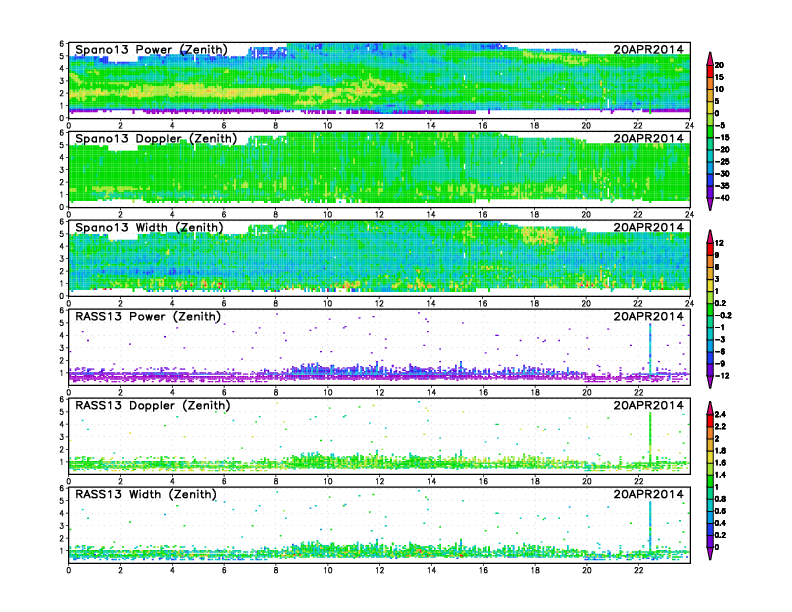Click the 20APR2014 date in RASS13 Width panel
This screenshot has width=792, height=612.
(x=649, y=494)
